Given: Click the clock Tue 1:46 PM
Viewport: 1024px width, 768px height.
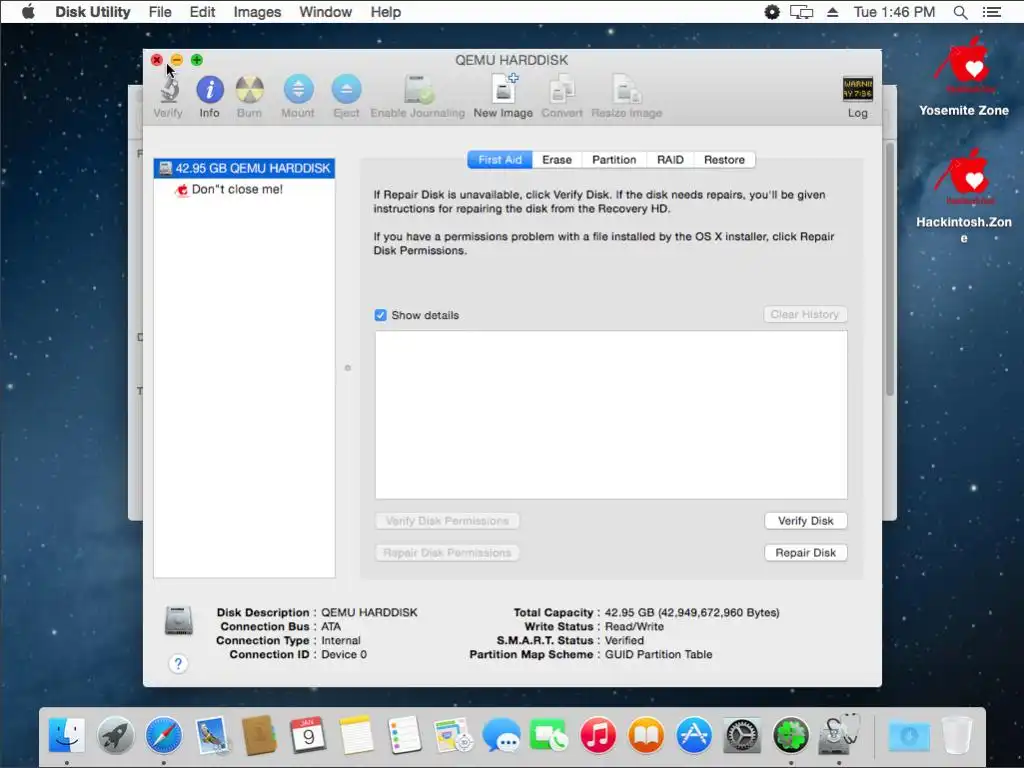Looking at the screenshot, I should tap(894, 12).
